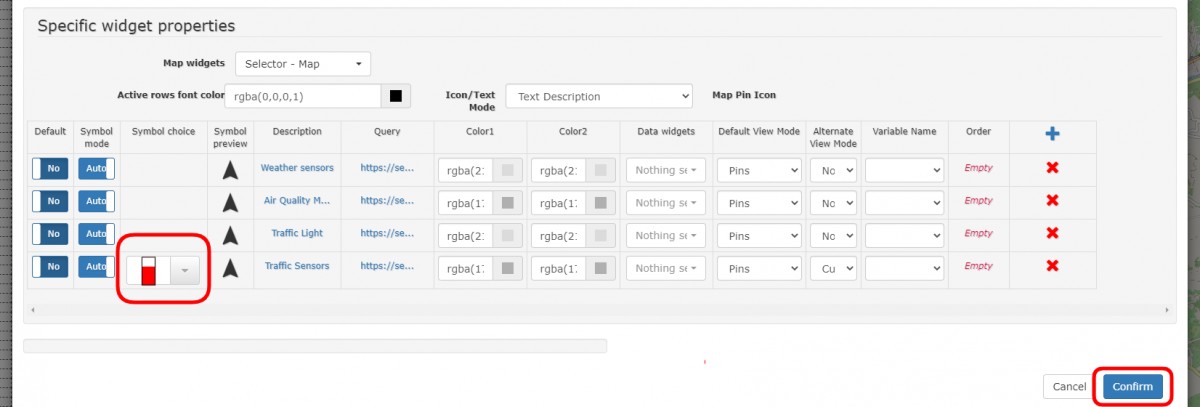Delete the Traffic Light row

point(1052,234)
